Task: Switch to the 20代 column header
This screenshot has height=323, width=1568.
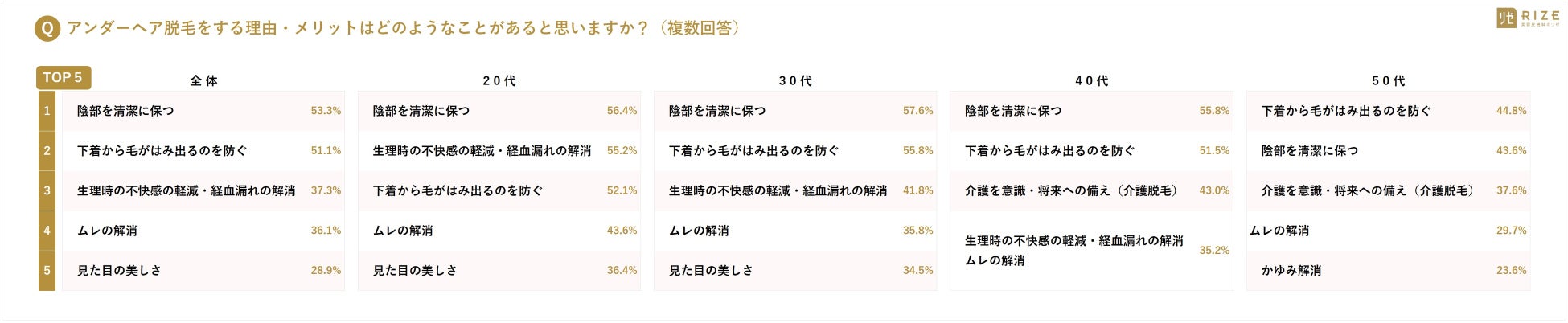Action: pos(499,81)
